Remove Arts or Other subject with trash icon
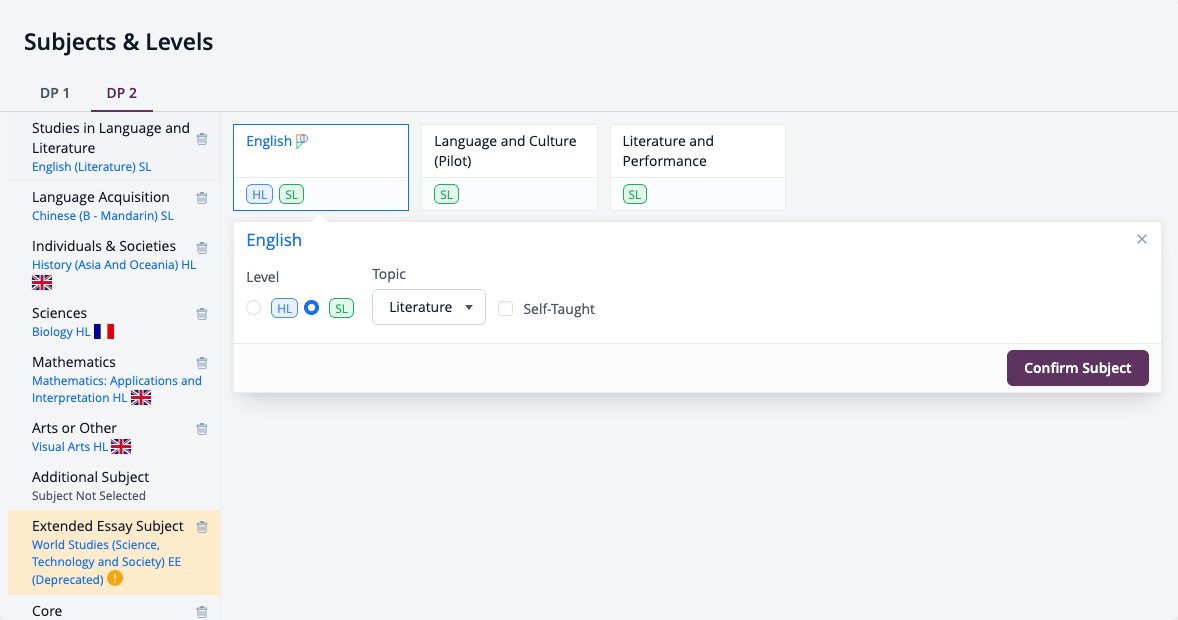Image resolution: width=1178 pixels, height=620 pixels. pyautogui.click(x=201, y=429)
